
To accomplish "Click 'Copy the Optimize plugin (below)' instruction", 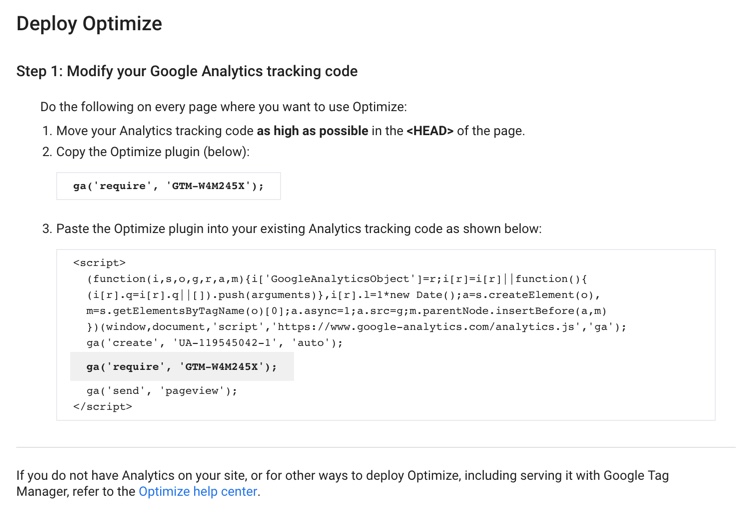I will click(152, 151).
